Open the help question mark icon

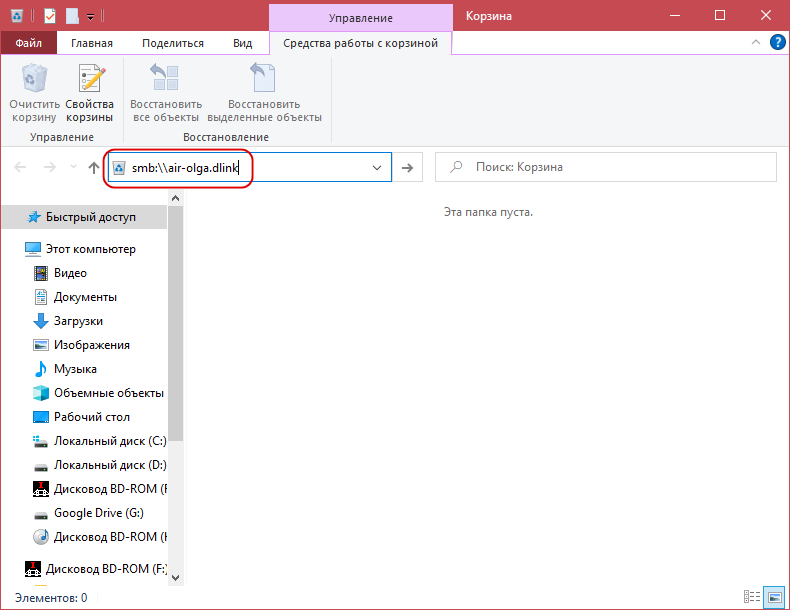[777, 43]
